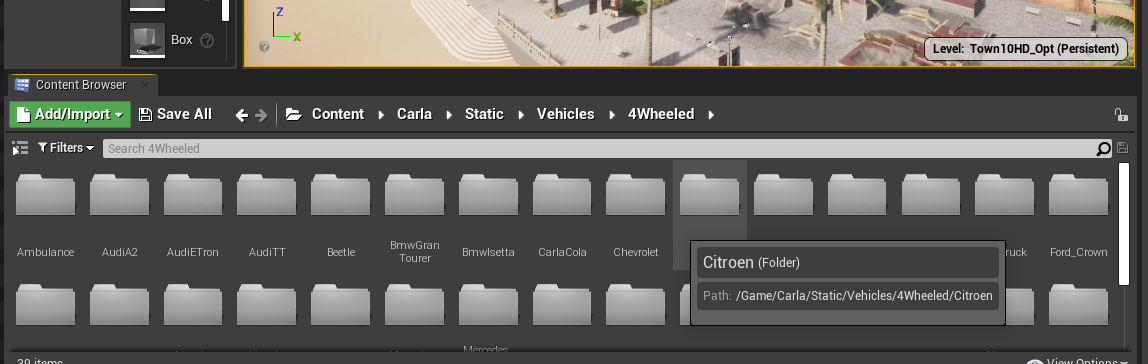Screen dimensions: 1148x364
Task: Click the Place Actors panel scrollbar
Action: click(226, 11)
